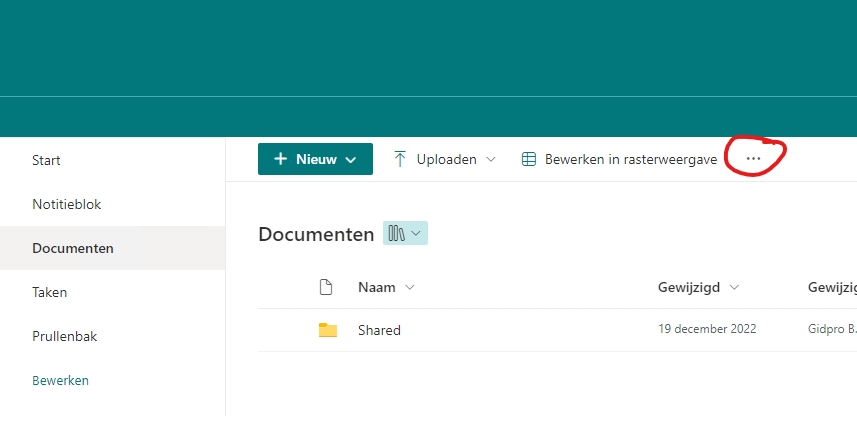Go to Start in the sidebar

click(46, 160)
